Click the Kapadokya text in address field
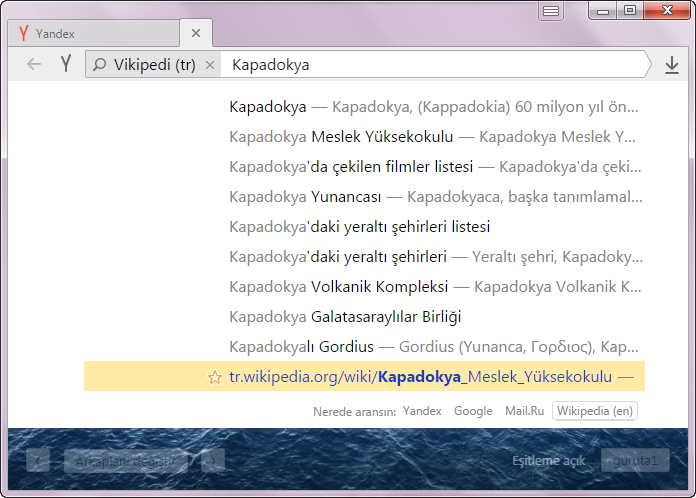 click(270, 65)
